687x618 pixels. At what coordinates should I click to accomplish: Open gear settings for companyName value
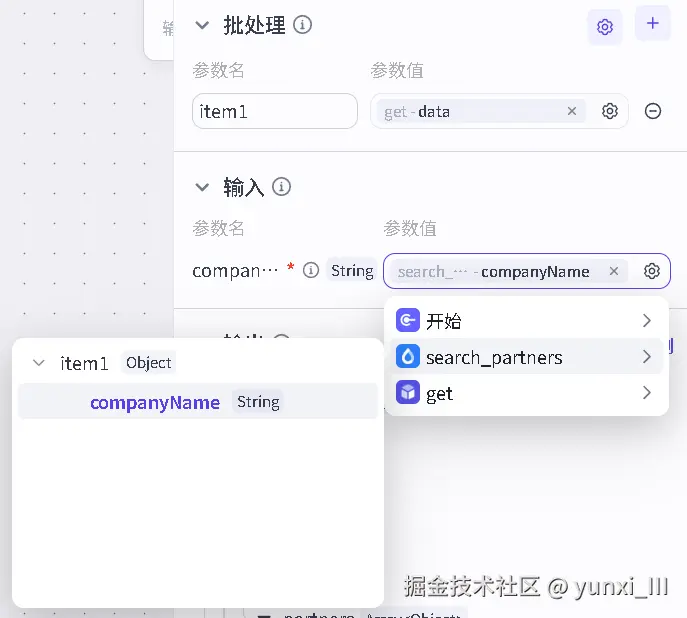(x=652, y=271)
